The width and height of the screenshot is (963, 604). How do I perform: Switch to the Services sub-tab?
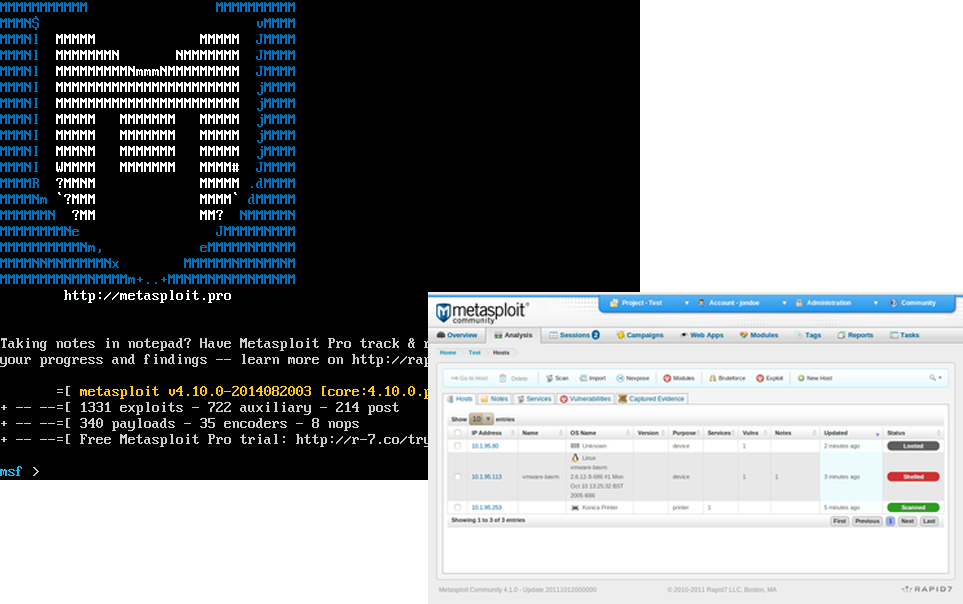coord(534,399)
